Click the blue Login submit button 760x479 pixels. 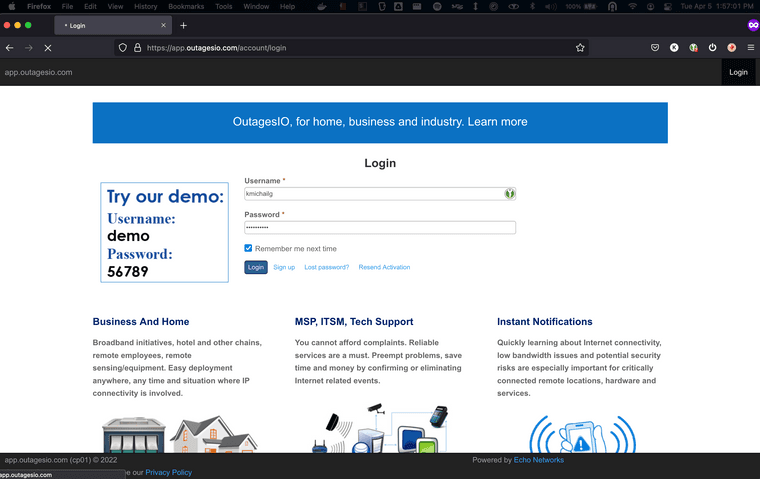pyautogui.click(x=256, y=267)
